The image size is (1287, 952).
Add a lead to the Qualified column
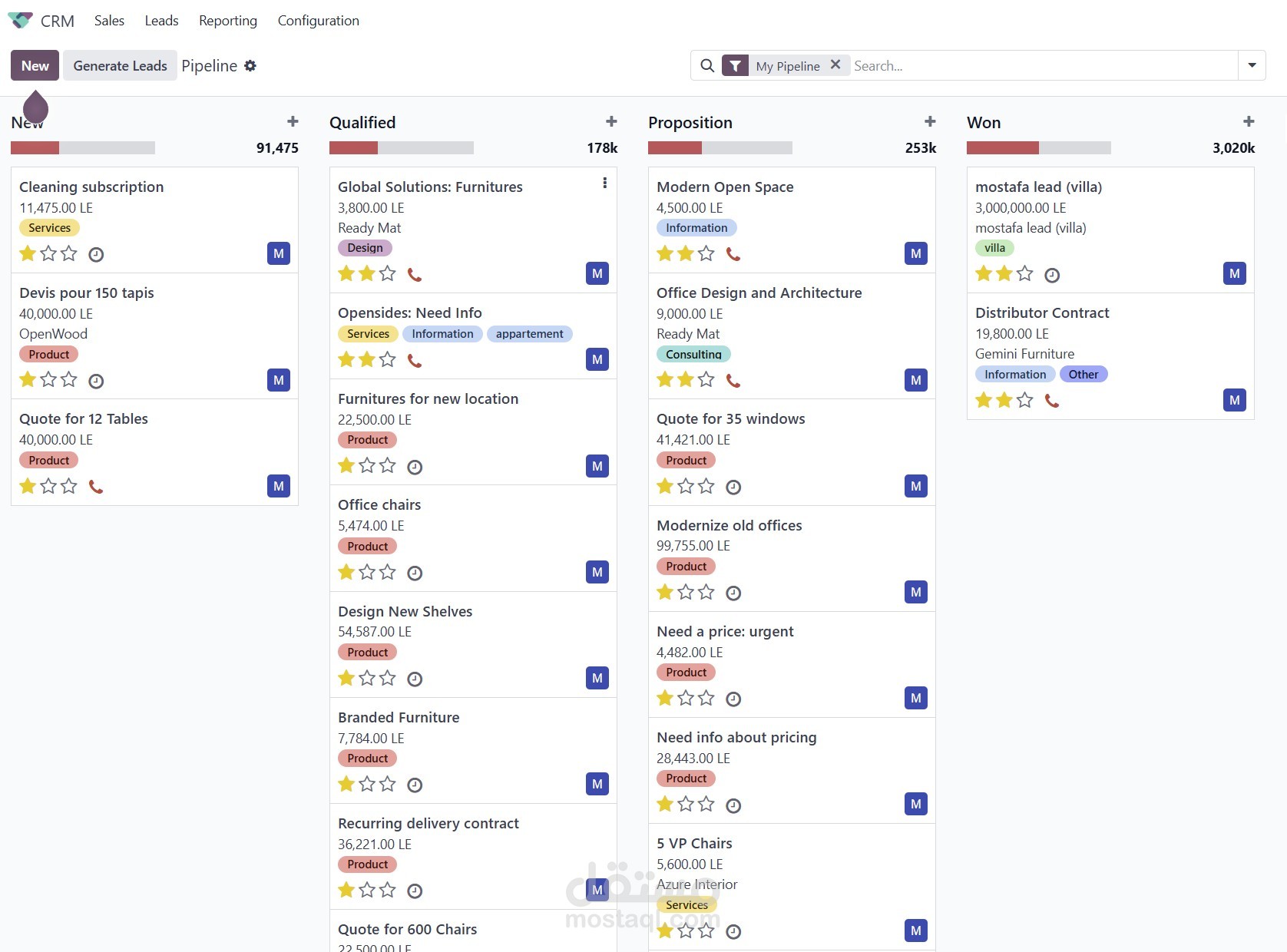(x=610, y=121)
